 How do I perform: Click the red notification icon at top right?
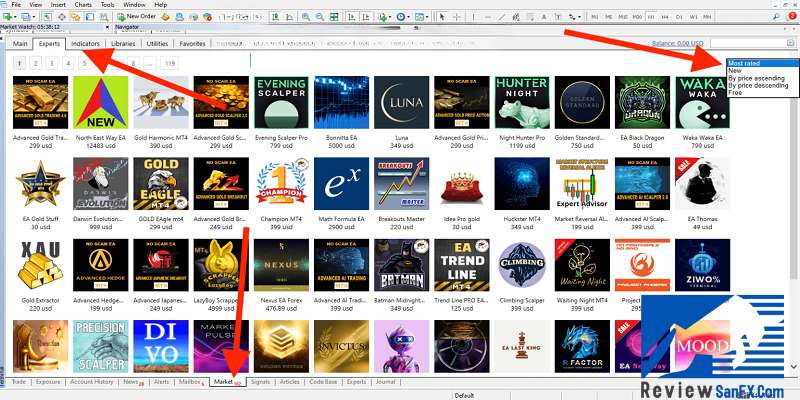tap(792, 16)
